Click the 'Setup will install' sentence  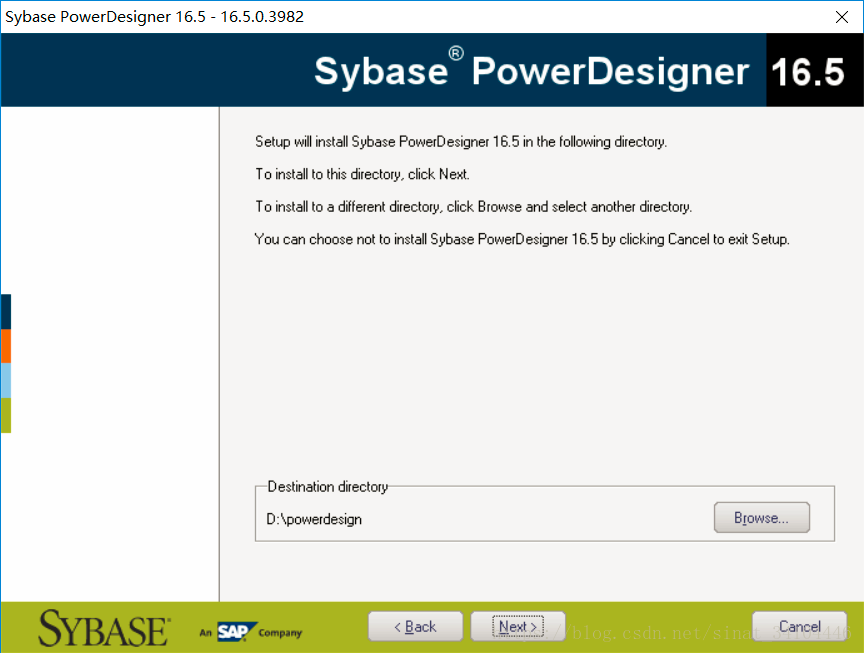pos(461,142)
